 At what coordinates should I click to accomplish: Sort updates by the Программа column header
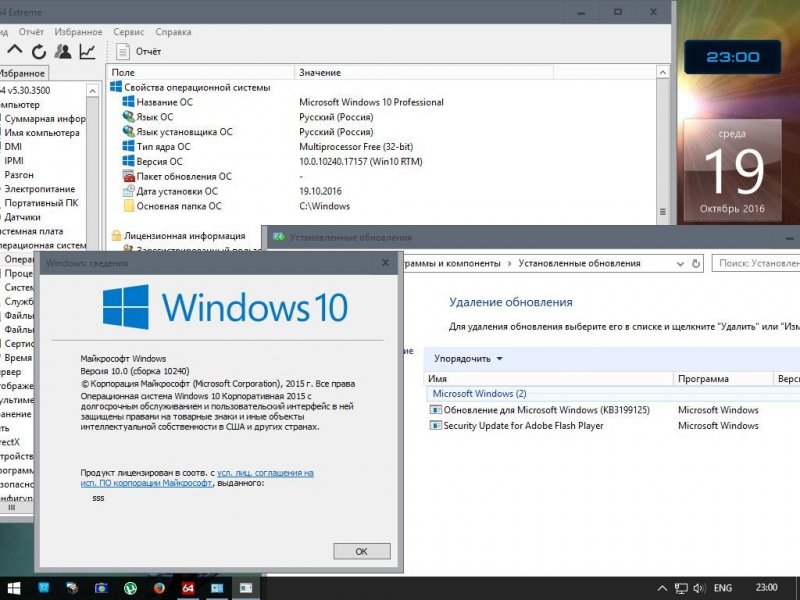[723, 379]
